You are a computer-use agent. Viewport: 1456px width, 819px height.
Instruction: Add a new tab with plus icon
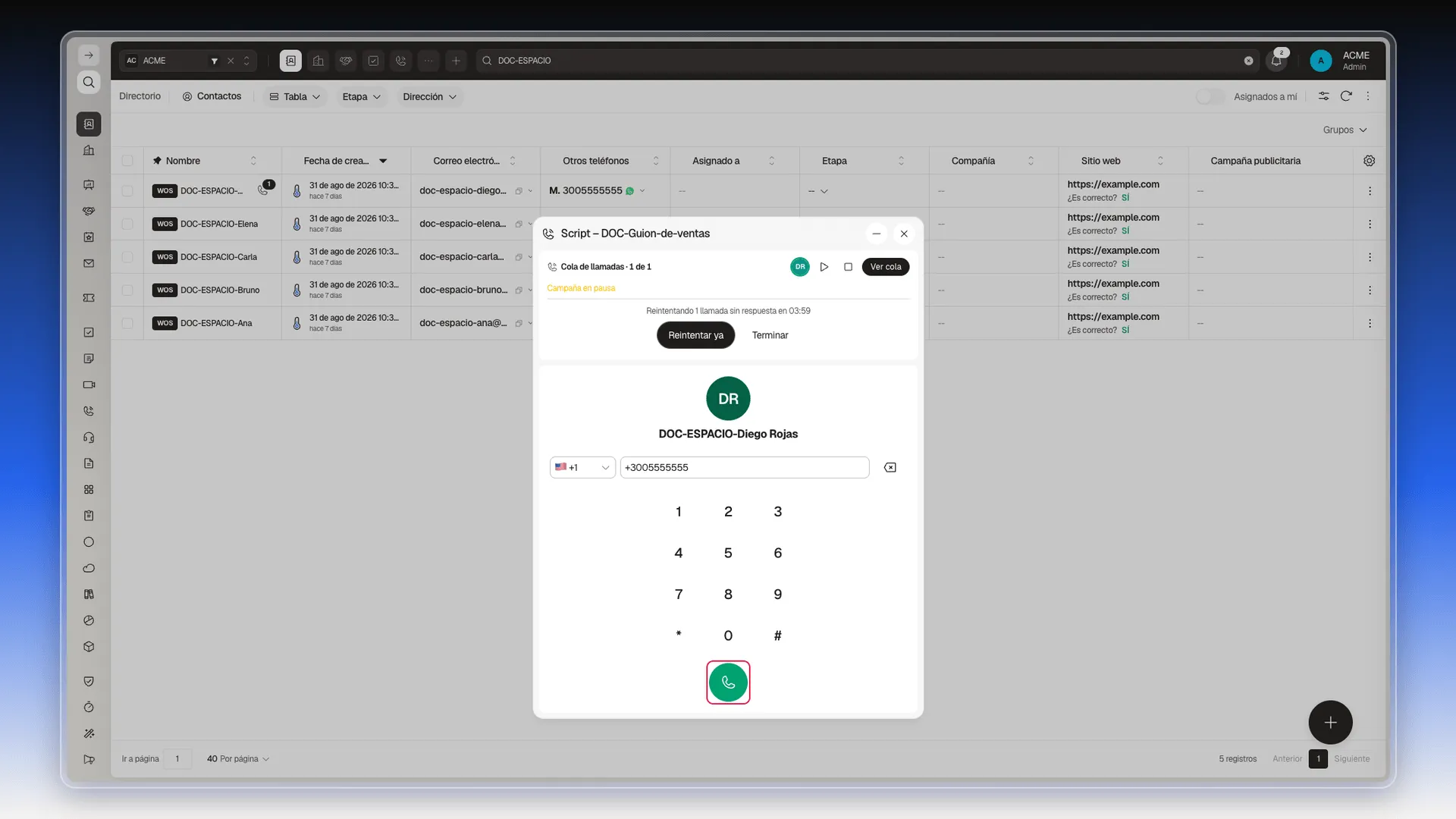tap(456, 61)
